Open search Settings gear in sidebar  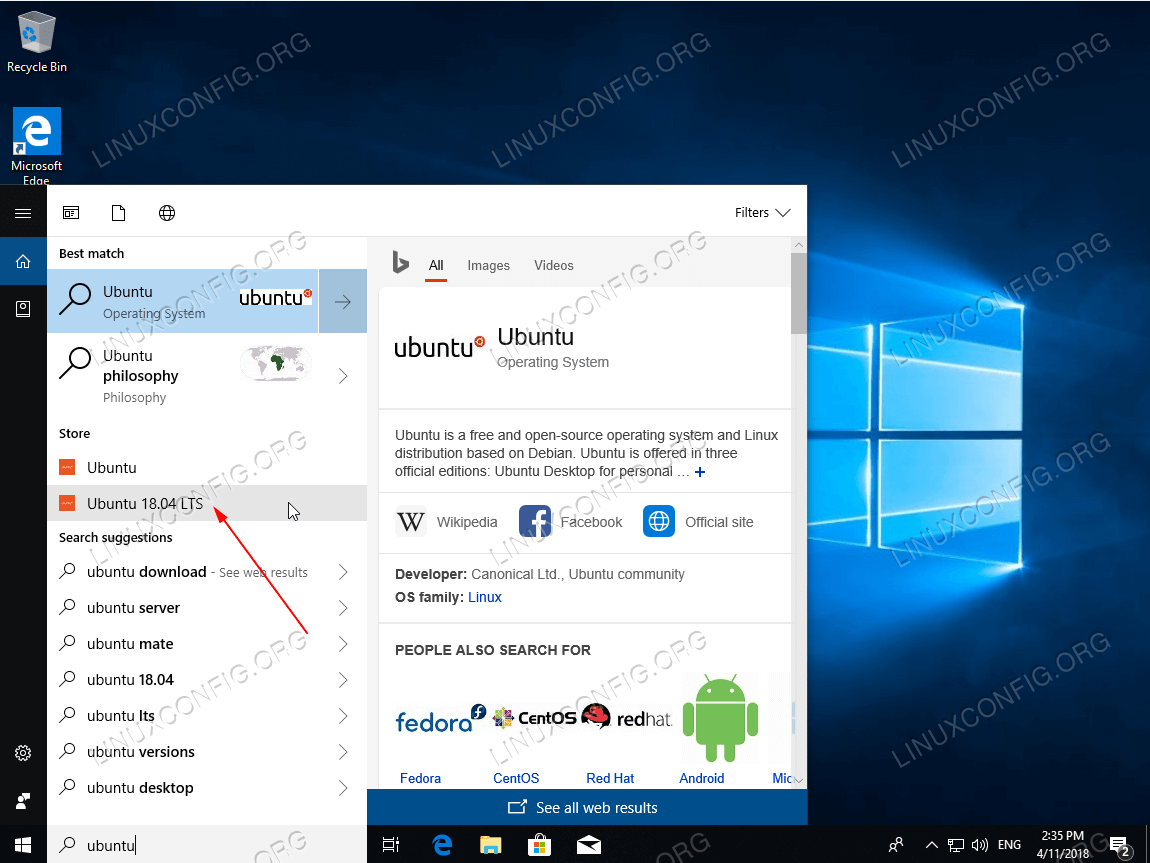pos(23,753)
